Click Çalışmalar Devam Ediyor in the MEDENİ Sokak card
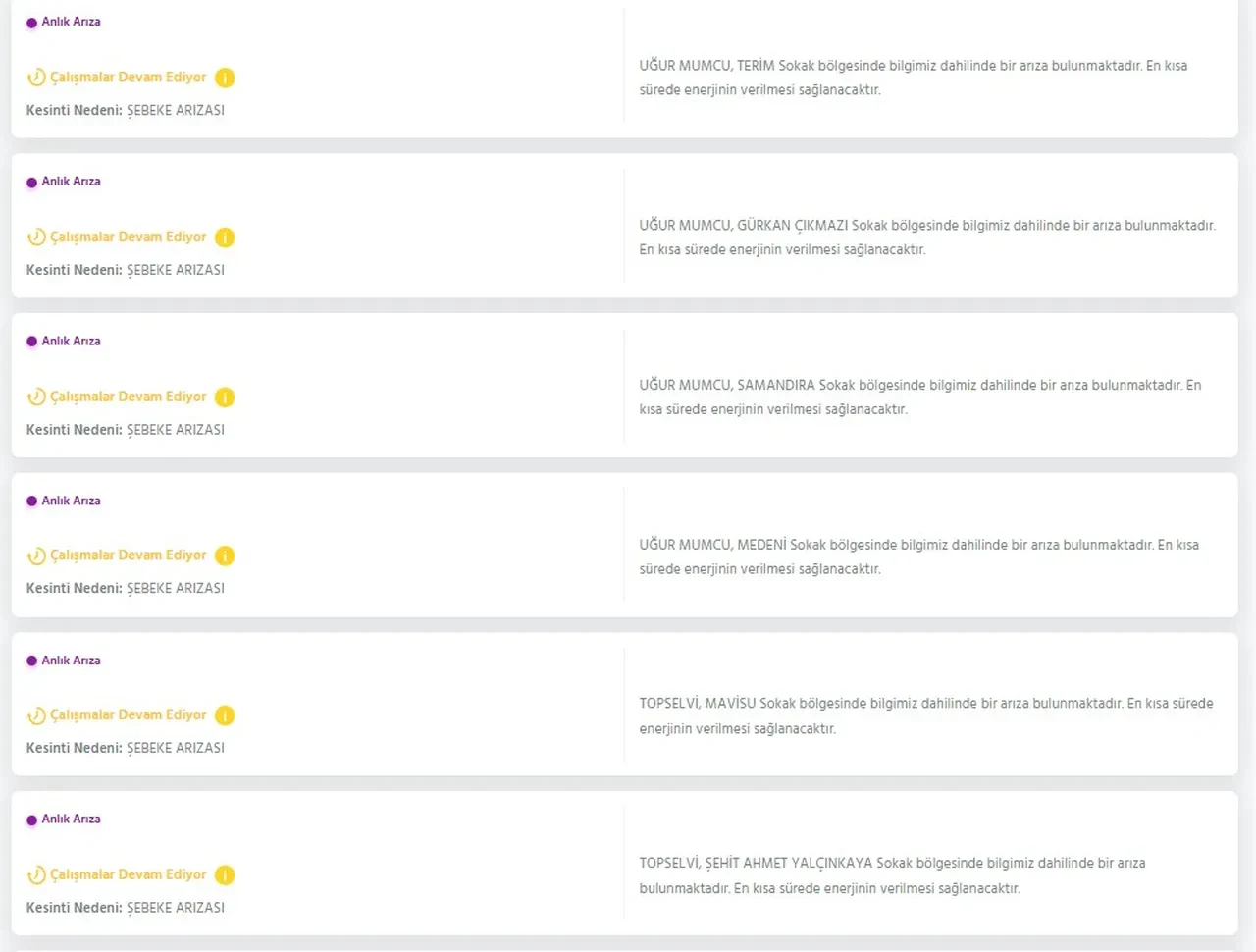 [129, 555]
